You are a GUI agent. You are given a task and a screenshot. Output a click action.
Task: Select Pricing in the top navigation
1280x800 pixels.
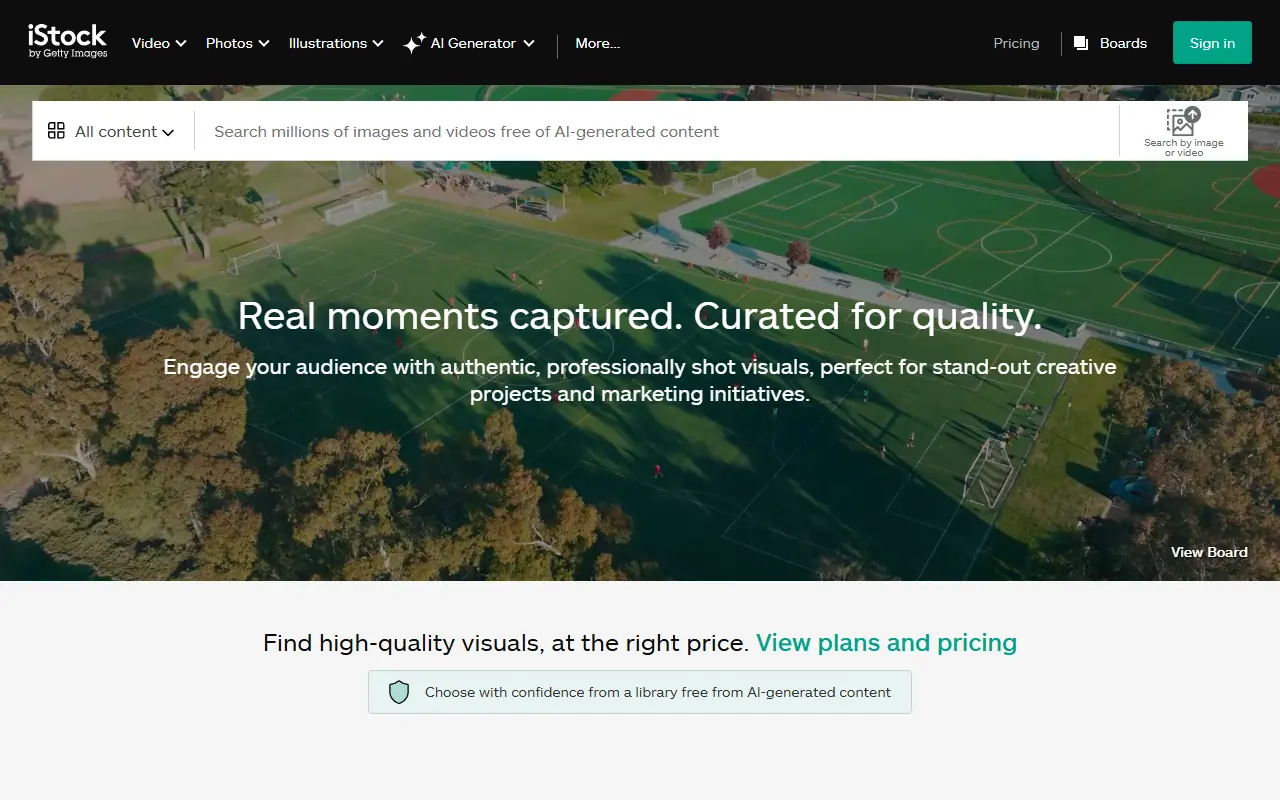[x=1016, y=43]
